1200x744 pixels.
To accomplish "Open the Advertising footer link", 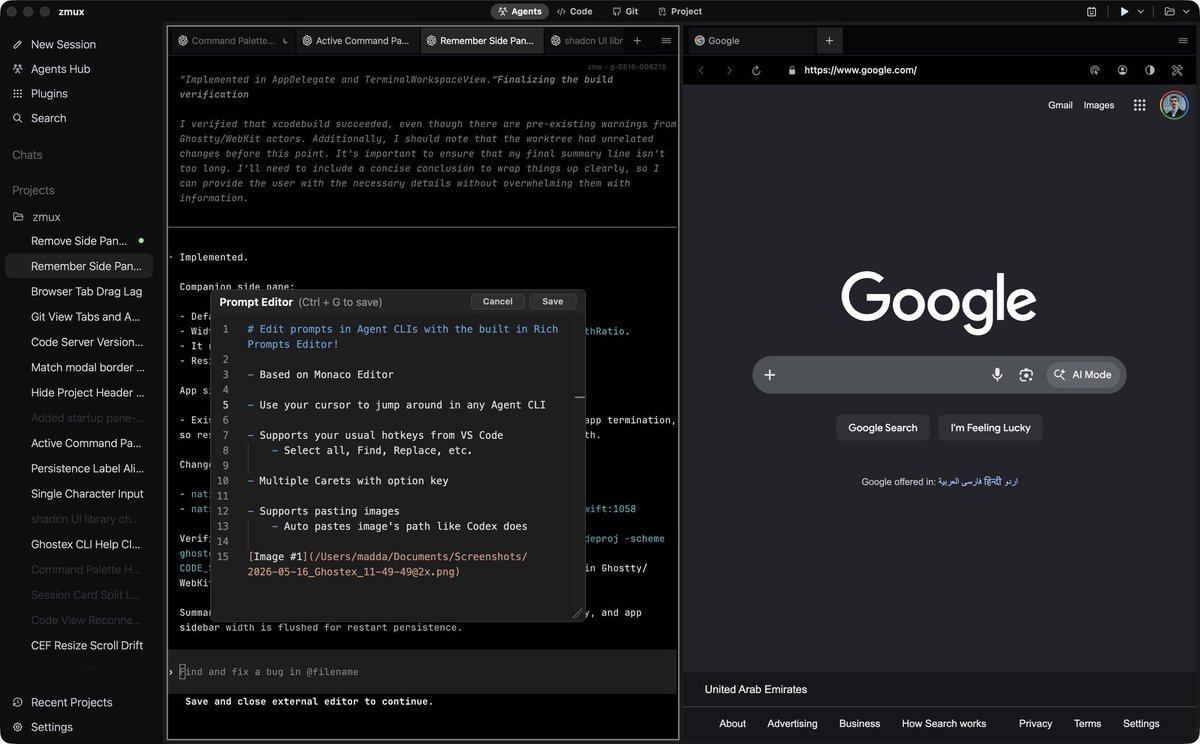I will 792,723.
